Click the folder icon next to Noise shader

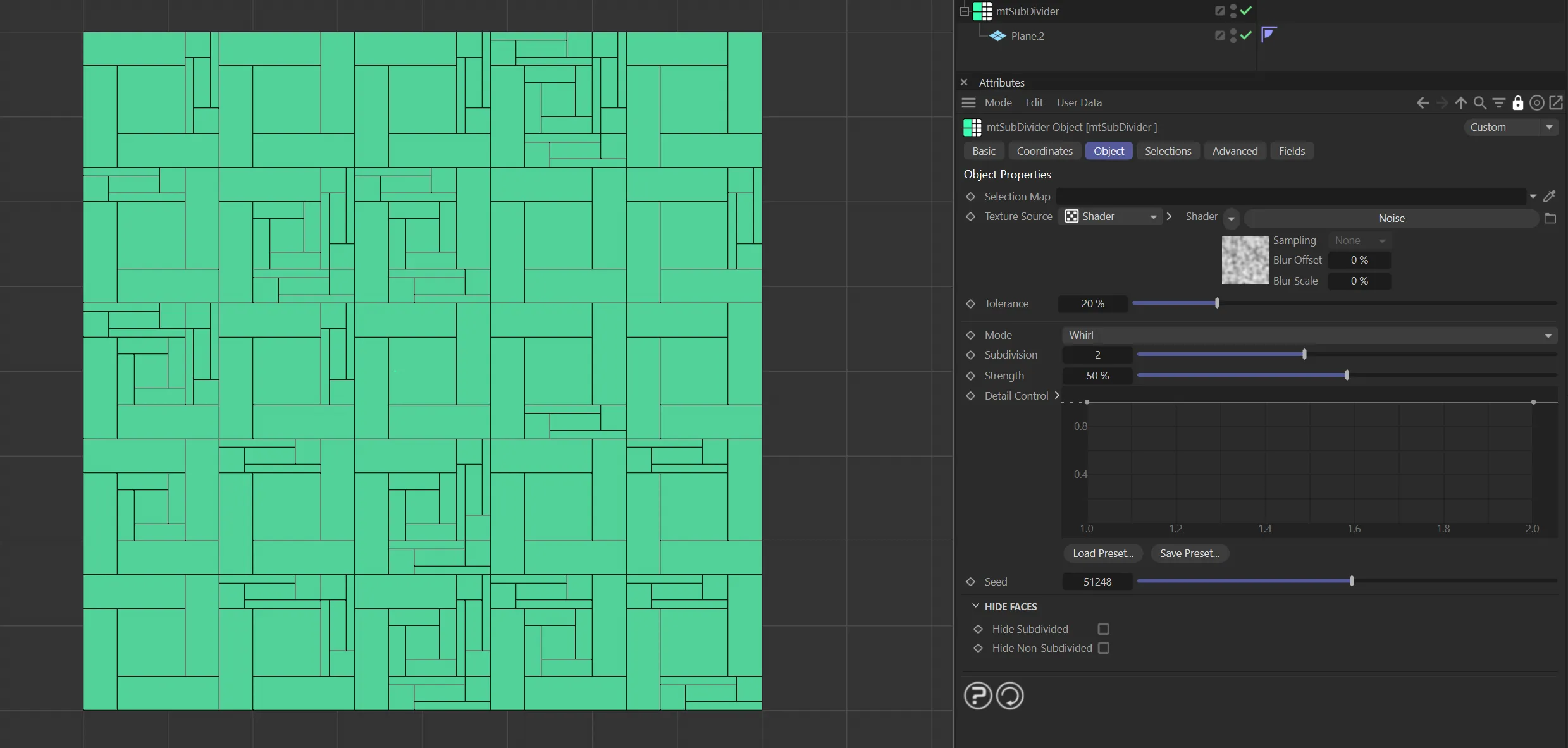1550,218
